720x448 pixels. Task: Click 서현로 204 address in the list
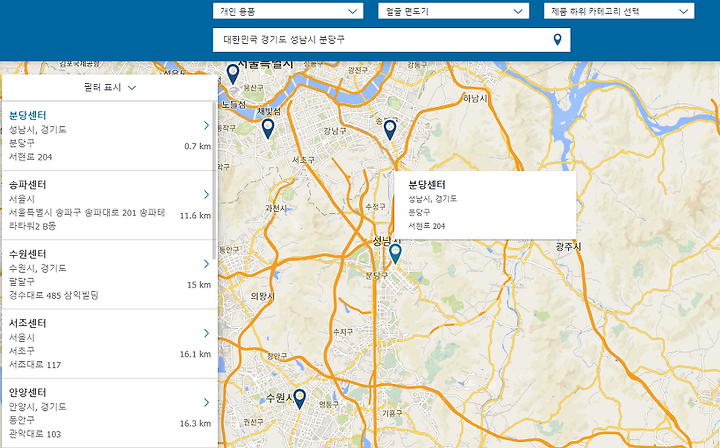pos(30,157)
